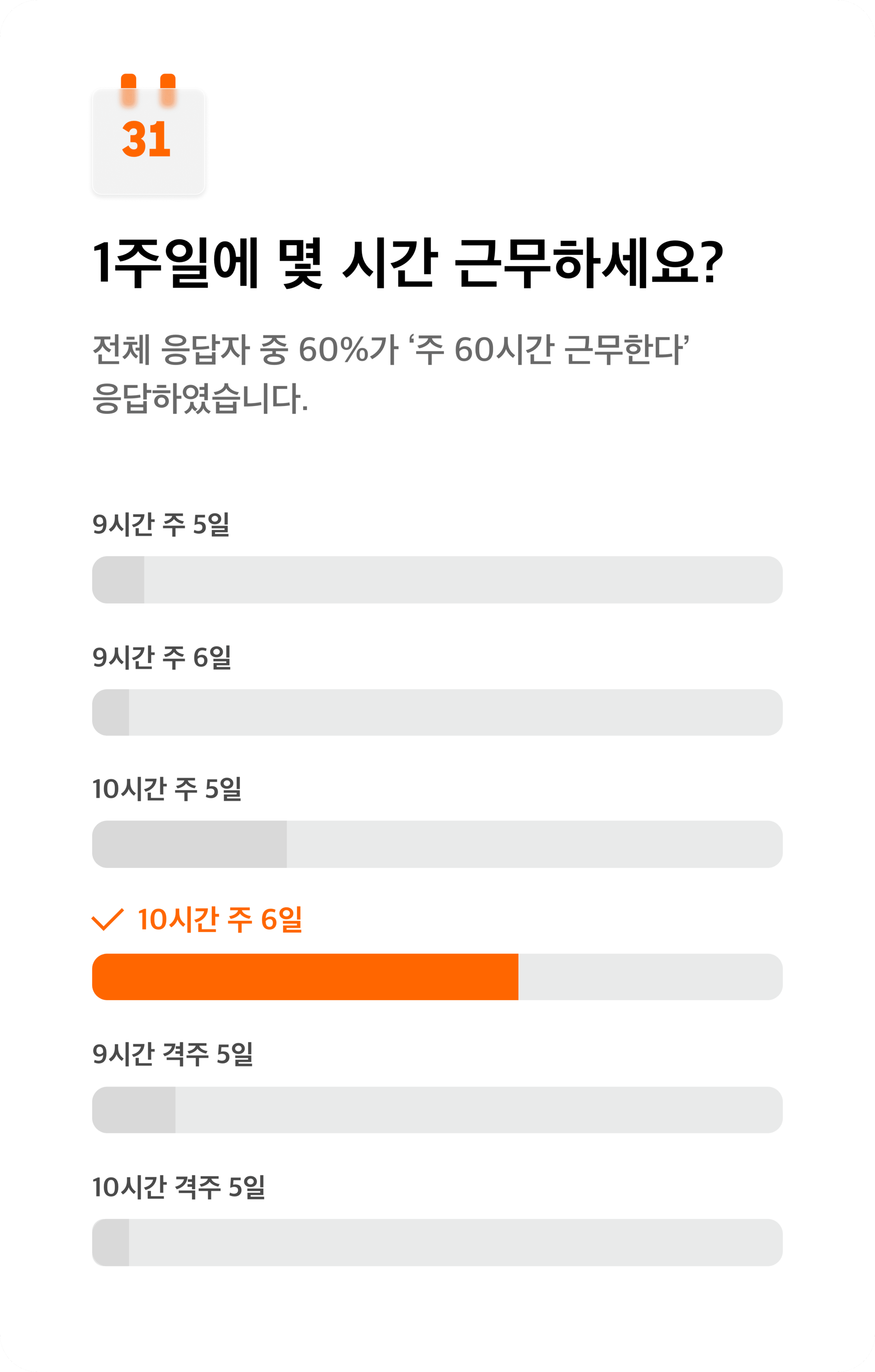
Task: Click the '응답하였습니다.' text line
Action: (200, 397)
